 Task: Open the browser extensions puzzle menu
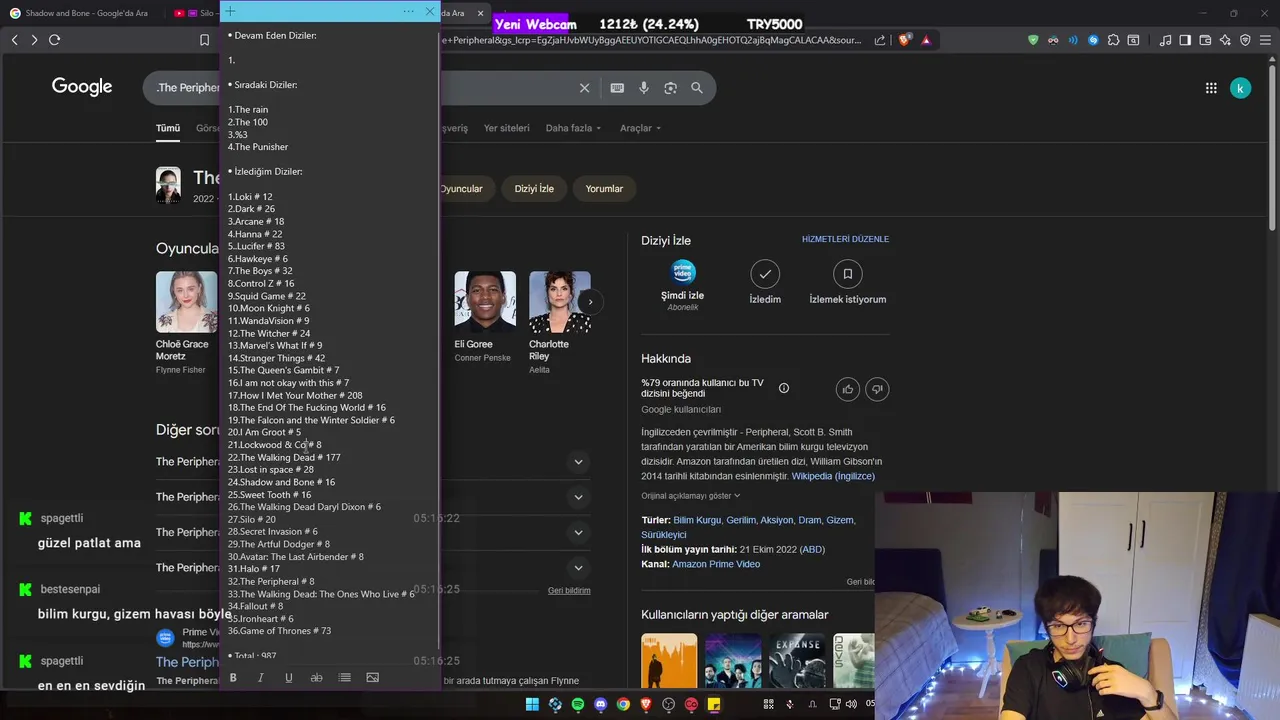pos(1113,40)
